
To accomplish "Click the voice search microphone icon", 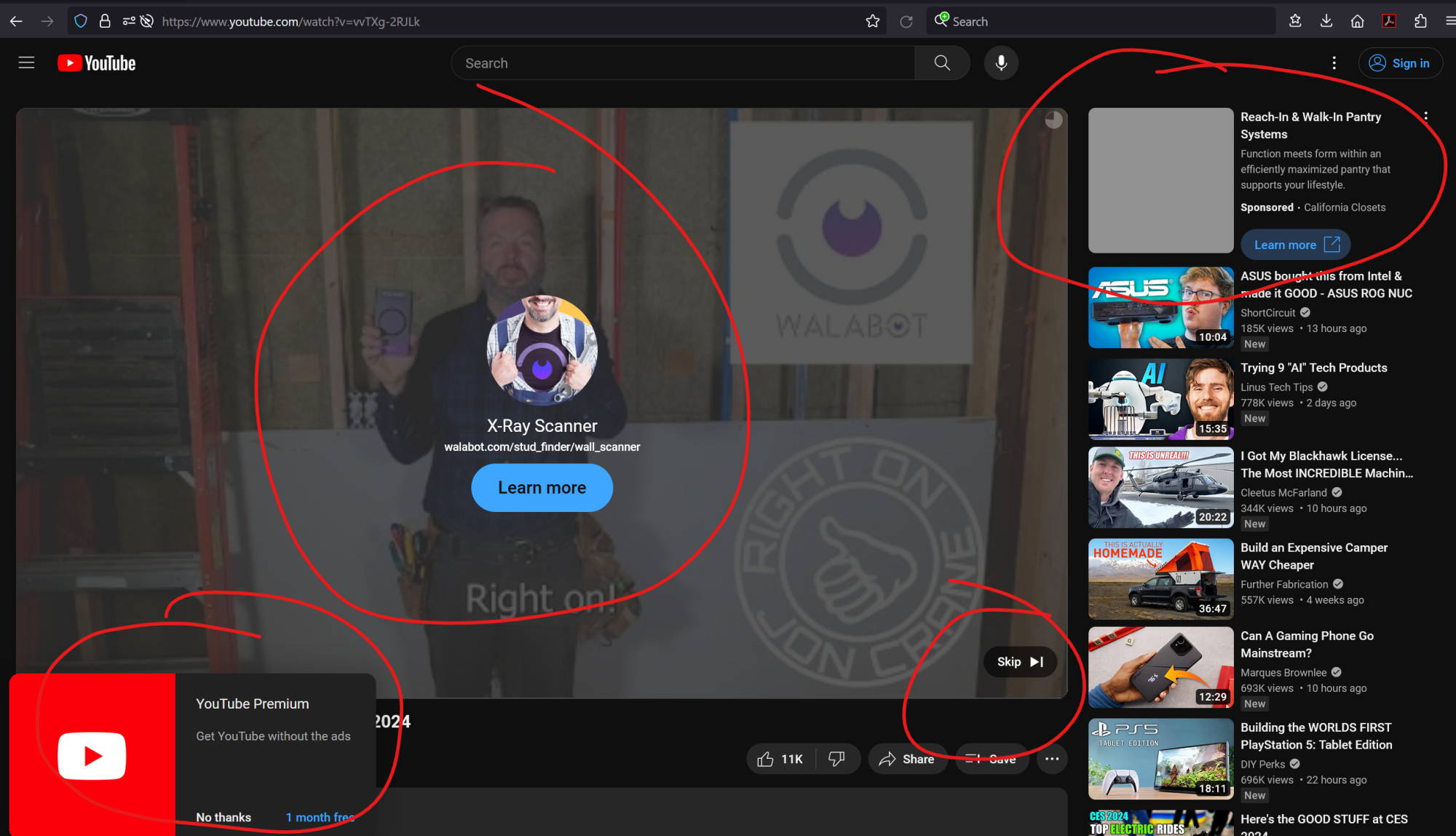I will tap(1001, 63).
